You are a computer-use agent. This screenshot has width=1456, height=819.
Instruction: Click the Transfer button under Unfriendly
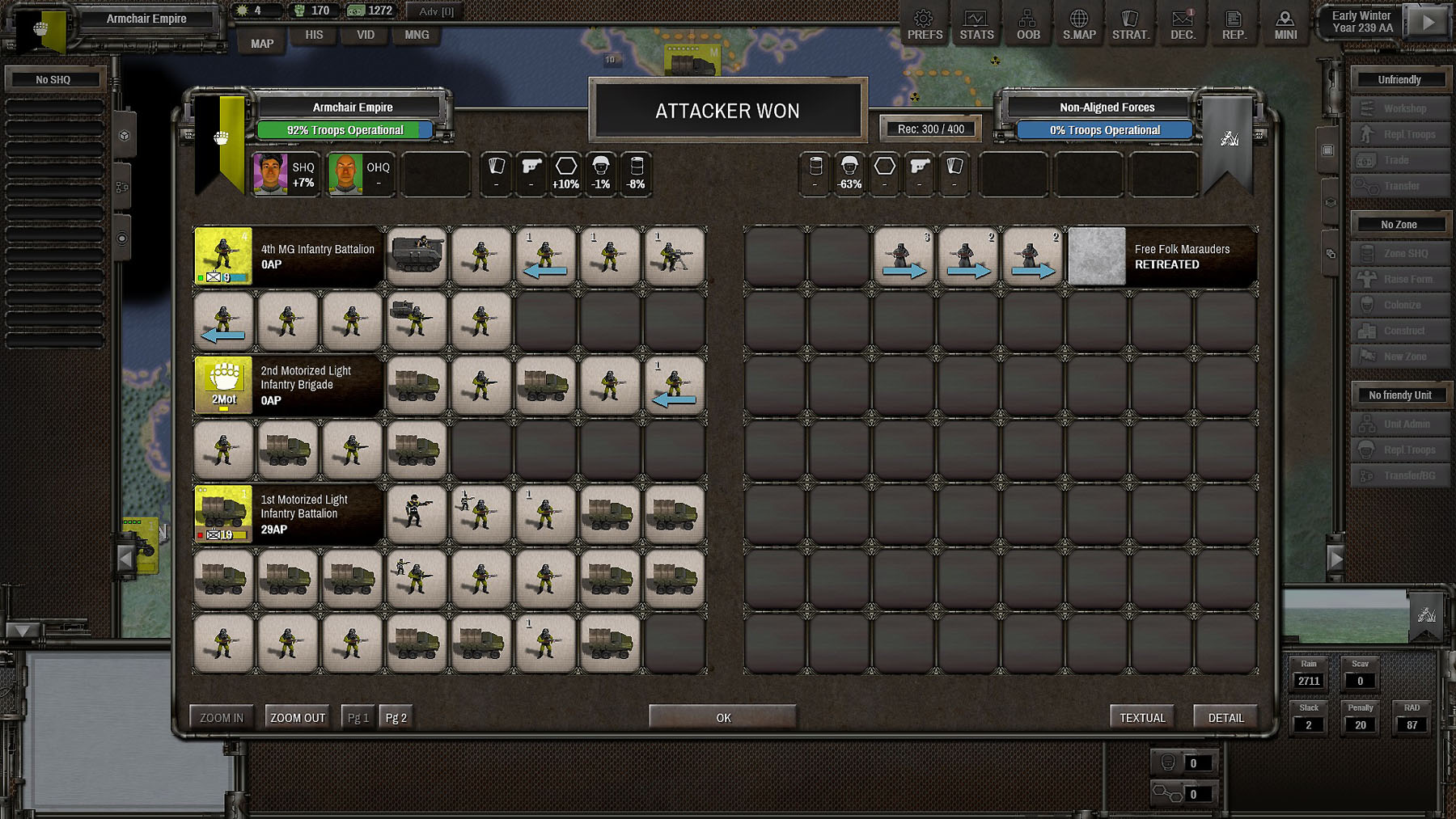coord(1400,186)
